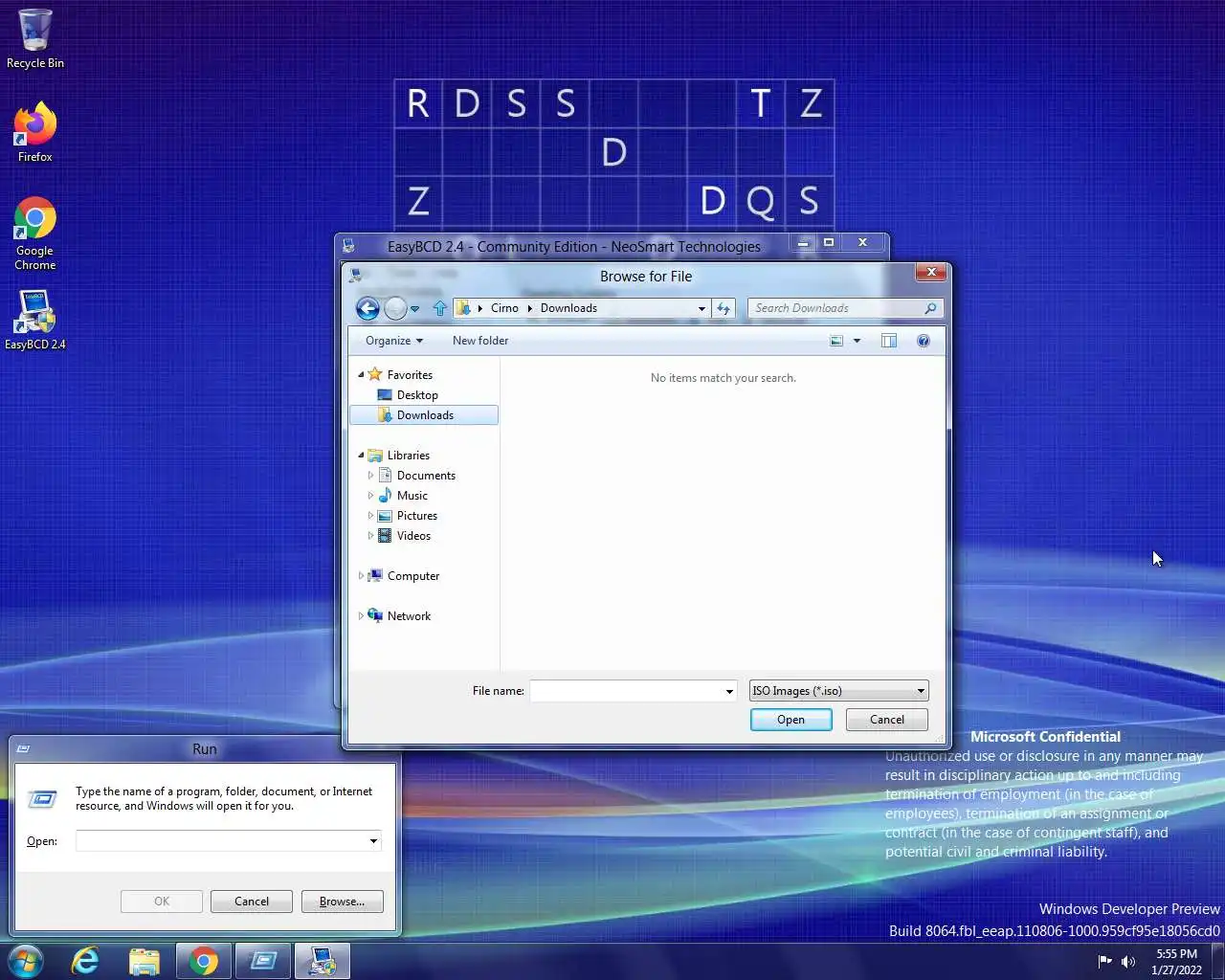
Task: Expand the Network node
Action: point(361,616)
